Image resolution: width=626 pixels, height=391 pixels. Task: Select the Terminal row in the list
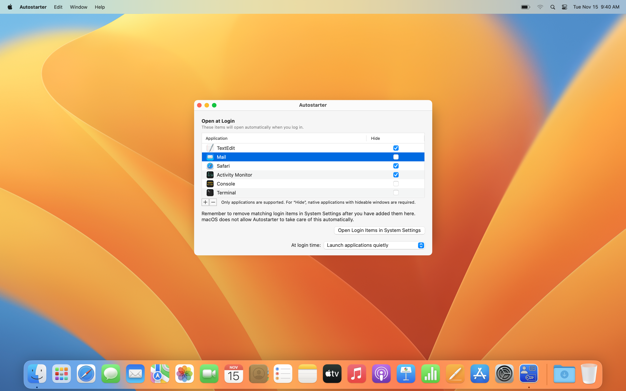click(x=313, y=193)
